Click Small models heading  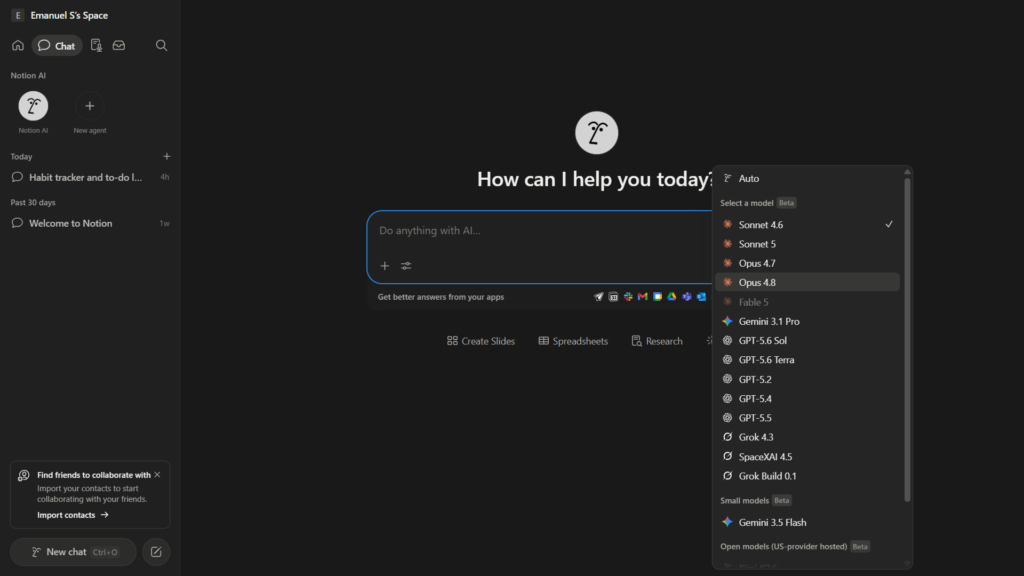[x=744, y=501]
